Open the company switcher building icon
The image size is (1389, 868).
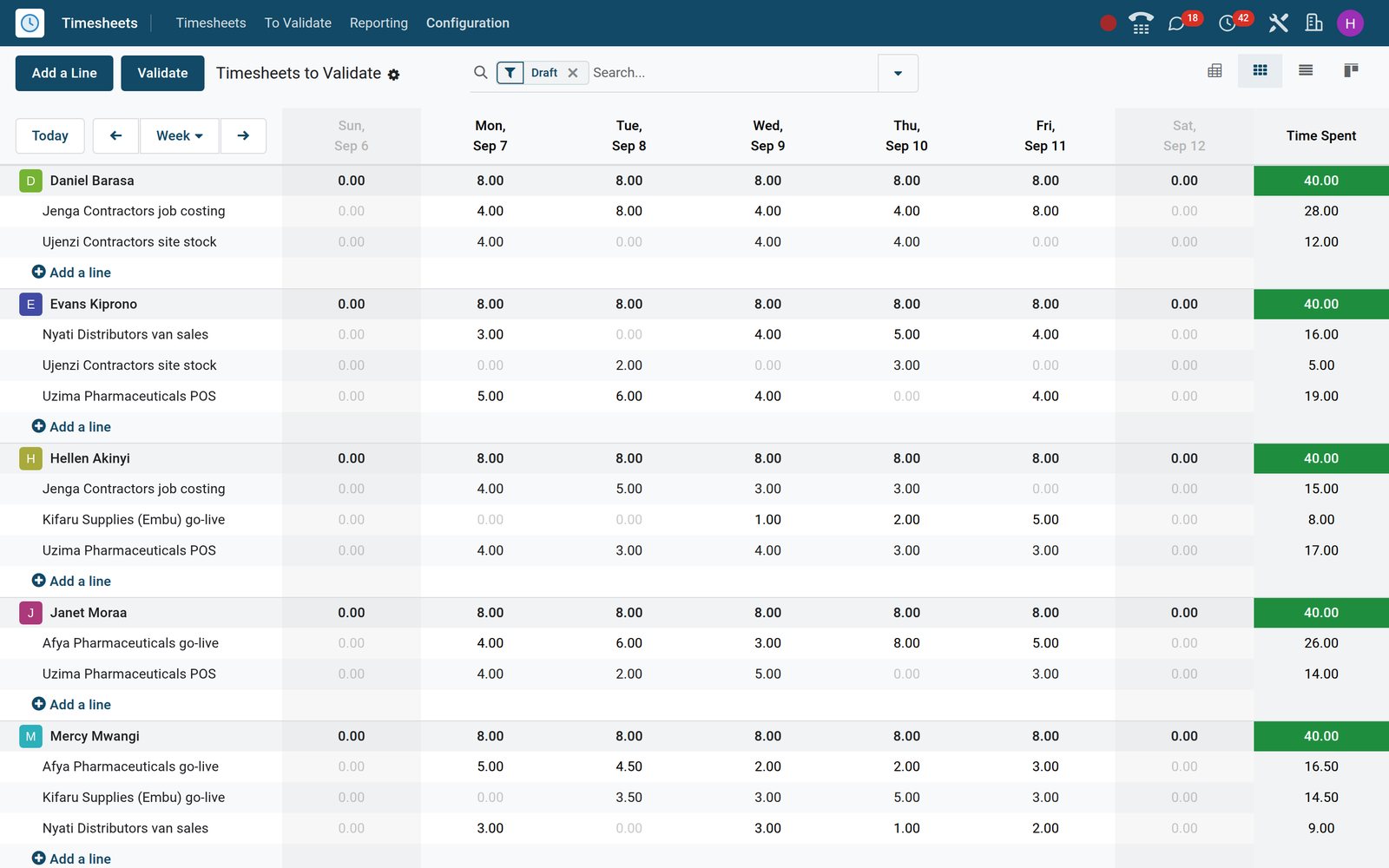1313,23
